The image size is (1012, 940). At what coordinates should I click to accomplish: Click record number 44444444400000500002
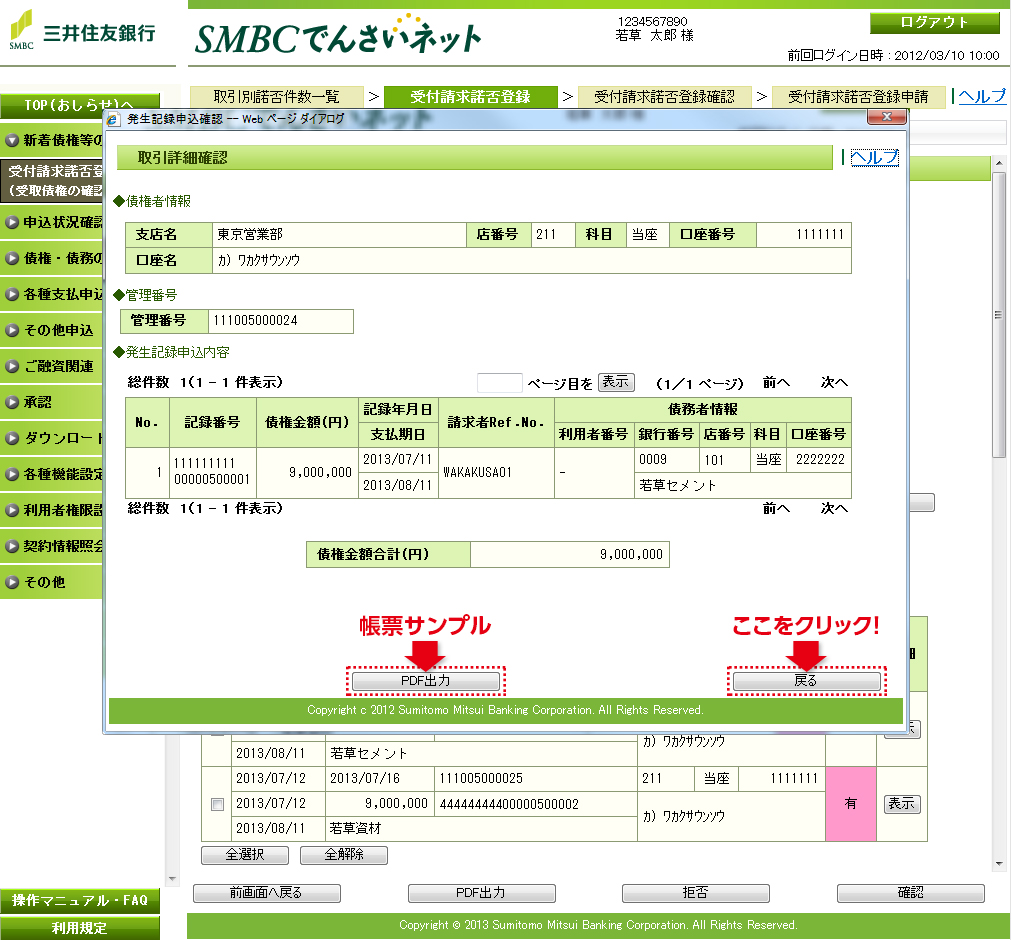click(509, 804)
